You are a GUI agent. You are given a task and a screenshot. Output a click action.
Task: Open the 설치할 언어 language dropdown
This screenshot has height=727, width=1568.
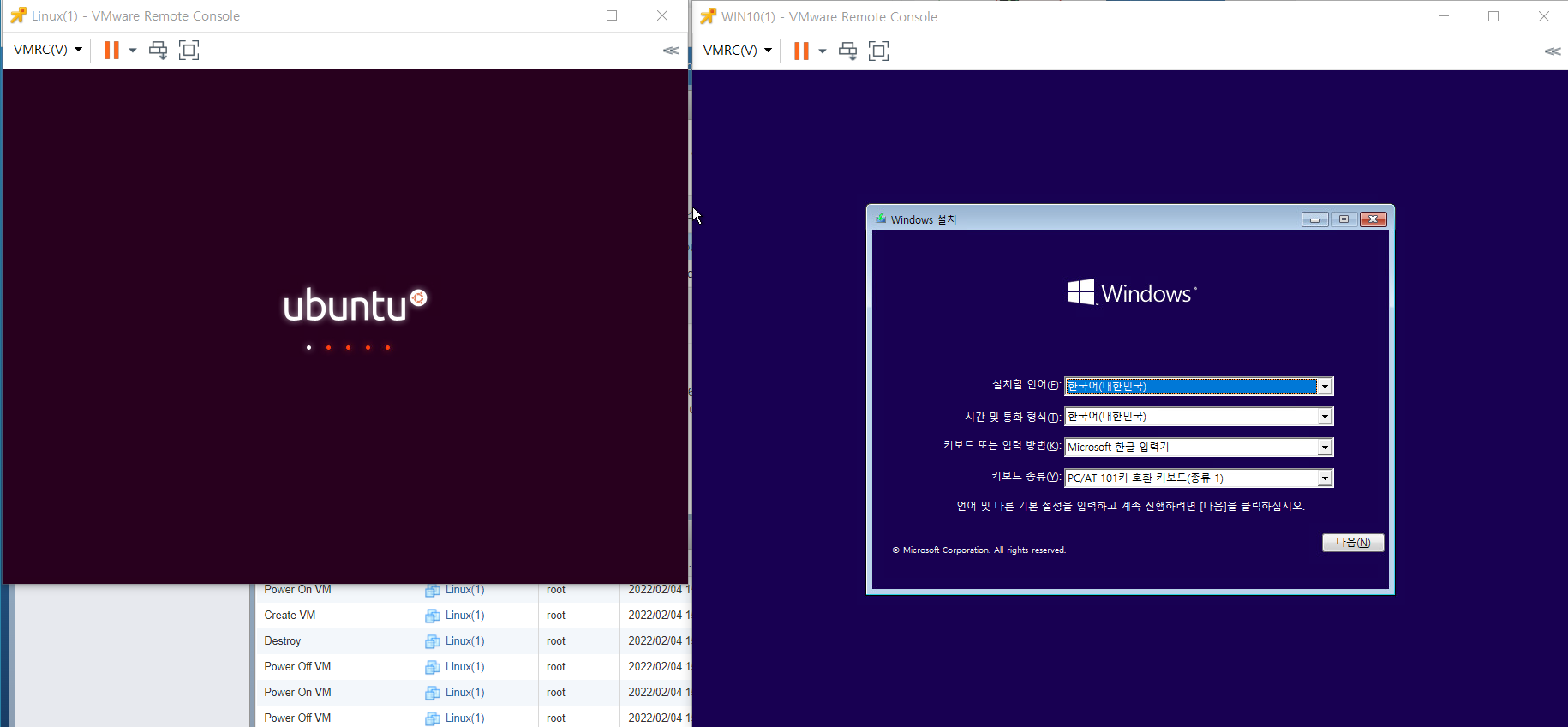coord(1325,387)
